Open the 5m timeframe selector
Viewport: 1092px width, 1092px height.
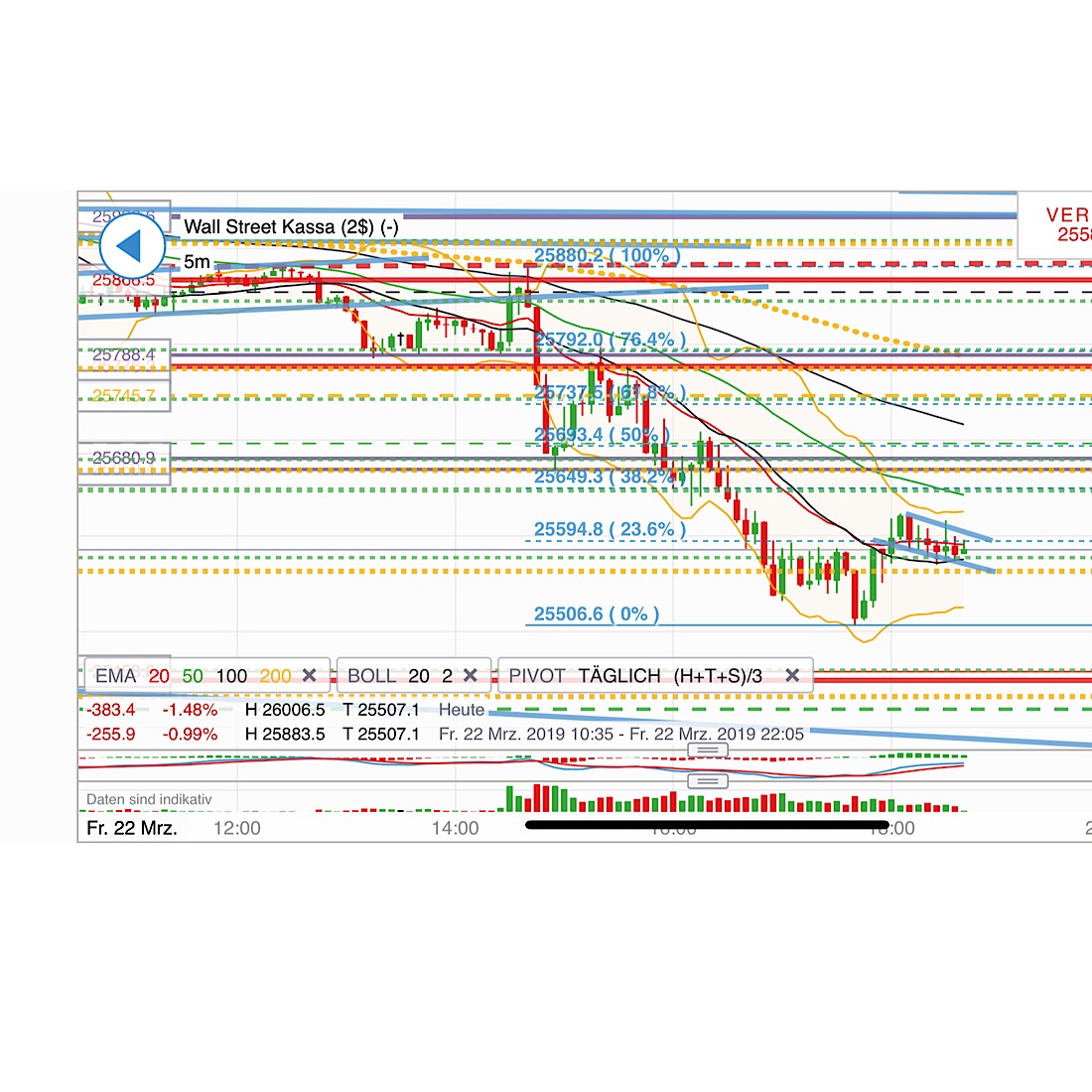(x=197, y=262)
